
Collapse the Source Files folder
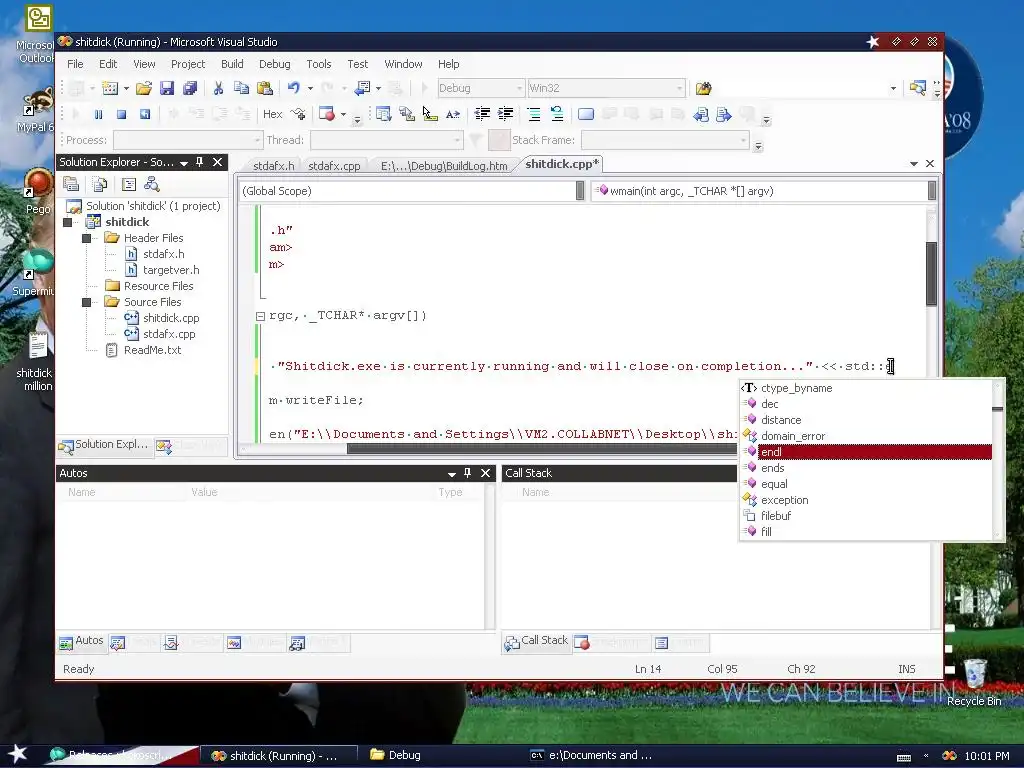point(86,302)
